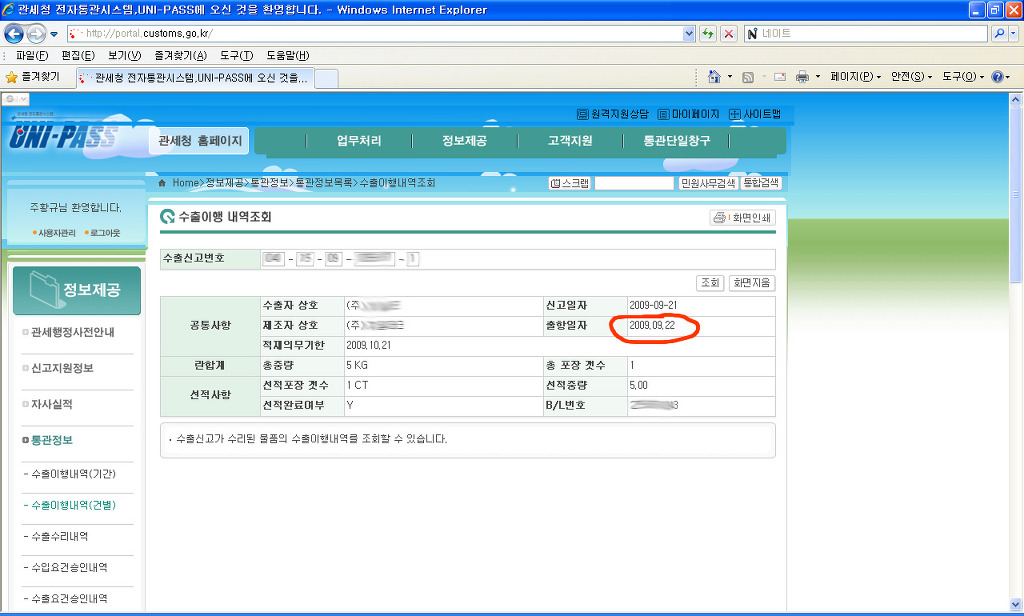Click the 사이트맵 link at top
The width and height of the screenshot is (1024, 616).
pyautogui.click(x=755, y=114)
